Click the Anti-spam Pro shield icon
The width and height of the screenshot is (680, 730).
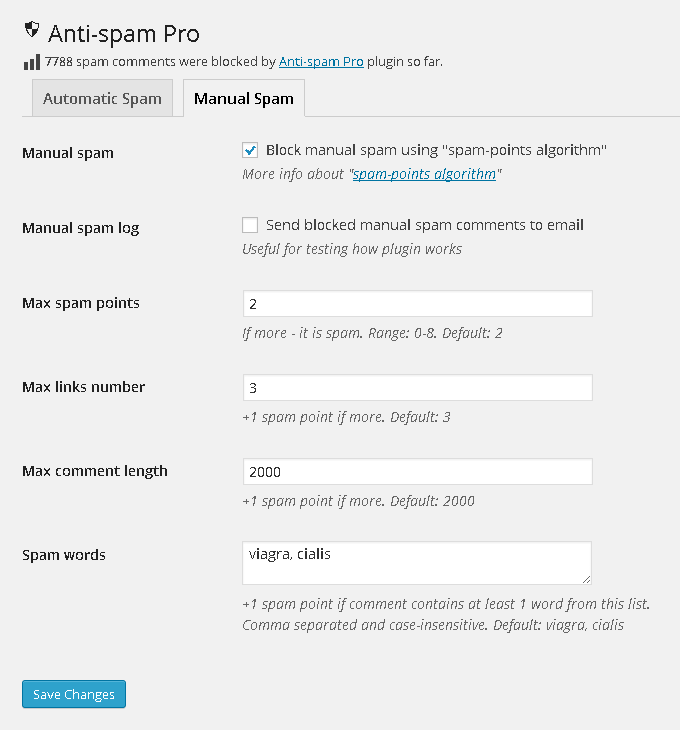32,30
